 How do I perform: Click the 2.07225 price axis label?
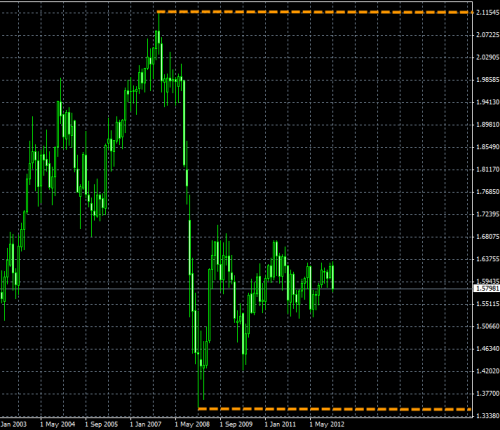[x=488, y=35]
